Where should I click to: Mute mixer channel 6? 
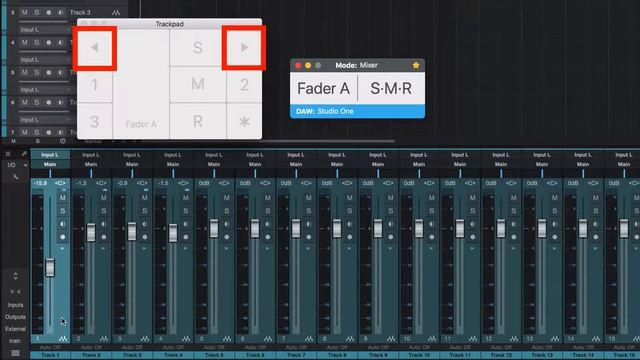tap(267, 198)
